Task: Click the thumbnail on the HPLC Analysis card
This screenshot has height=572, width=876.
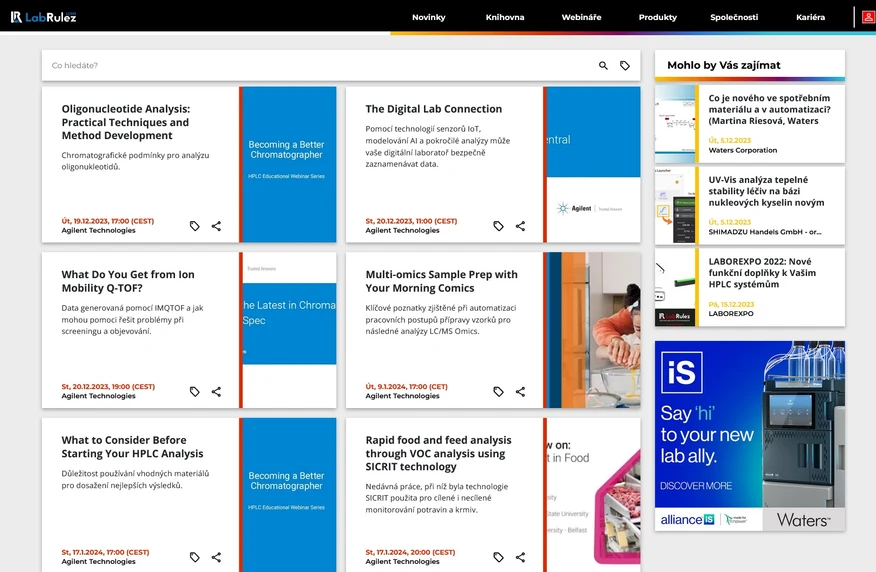Action: [288, 495]
